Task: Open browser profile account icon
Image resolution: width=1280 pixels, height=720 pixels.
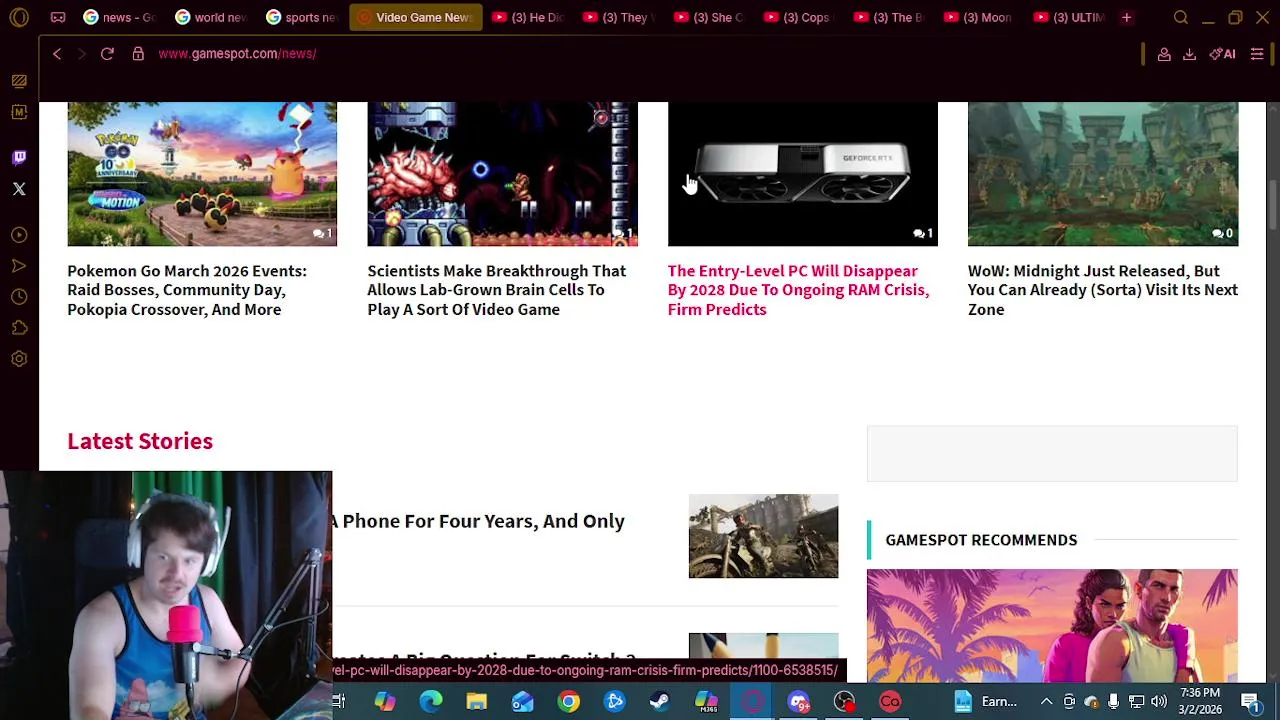Action: coord(1164,54)
